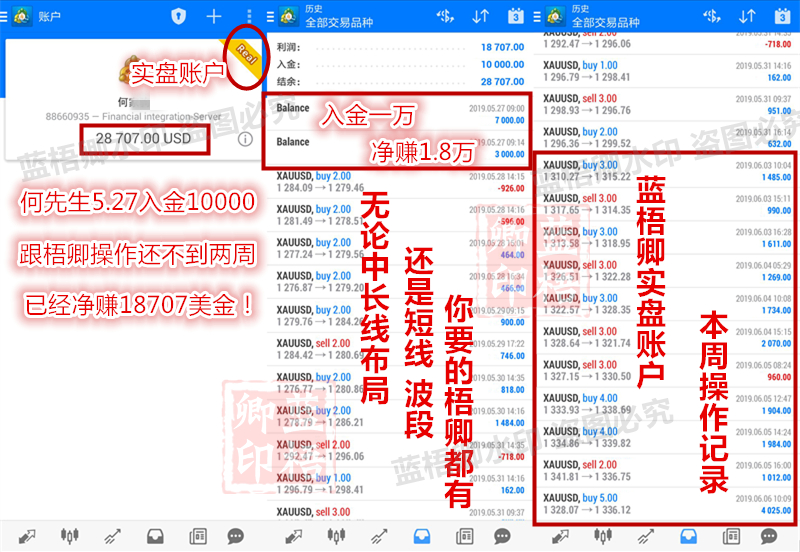The height and width of the screenshot is (552, 800).
Task: Add a new account with plus icon
Action: 214,16
